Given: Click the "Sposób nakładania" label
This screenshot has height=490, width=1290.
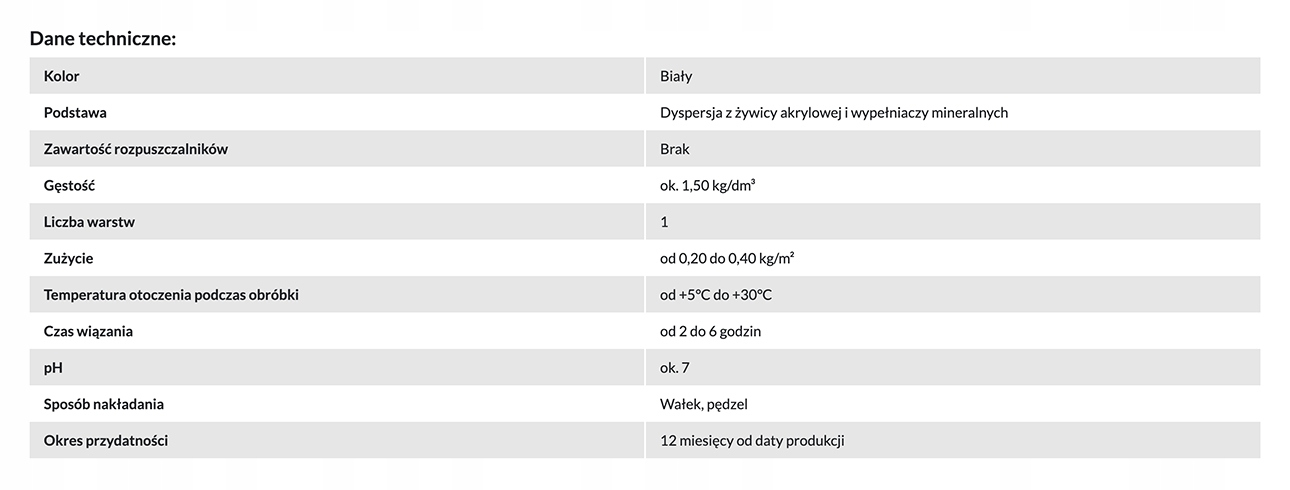Looking at the screenshot, I should coord(104,404).
